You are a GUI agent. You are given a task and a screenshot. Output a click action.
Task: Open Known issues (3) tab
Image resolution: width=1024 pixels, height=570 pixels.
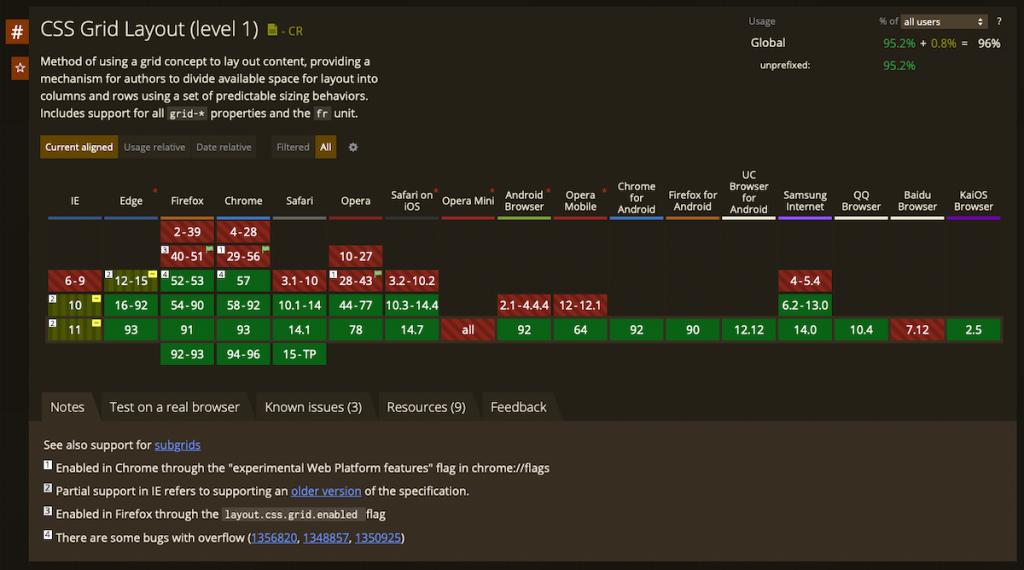click(313, 407)
